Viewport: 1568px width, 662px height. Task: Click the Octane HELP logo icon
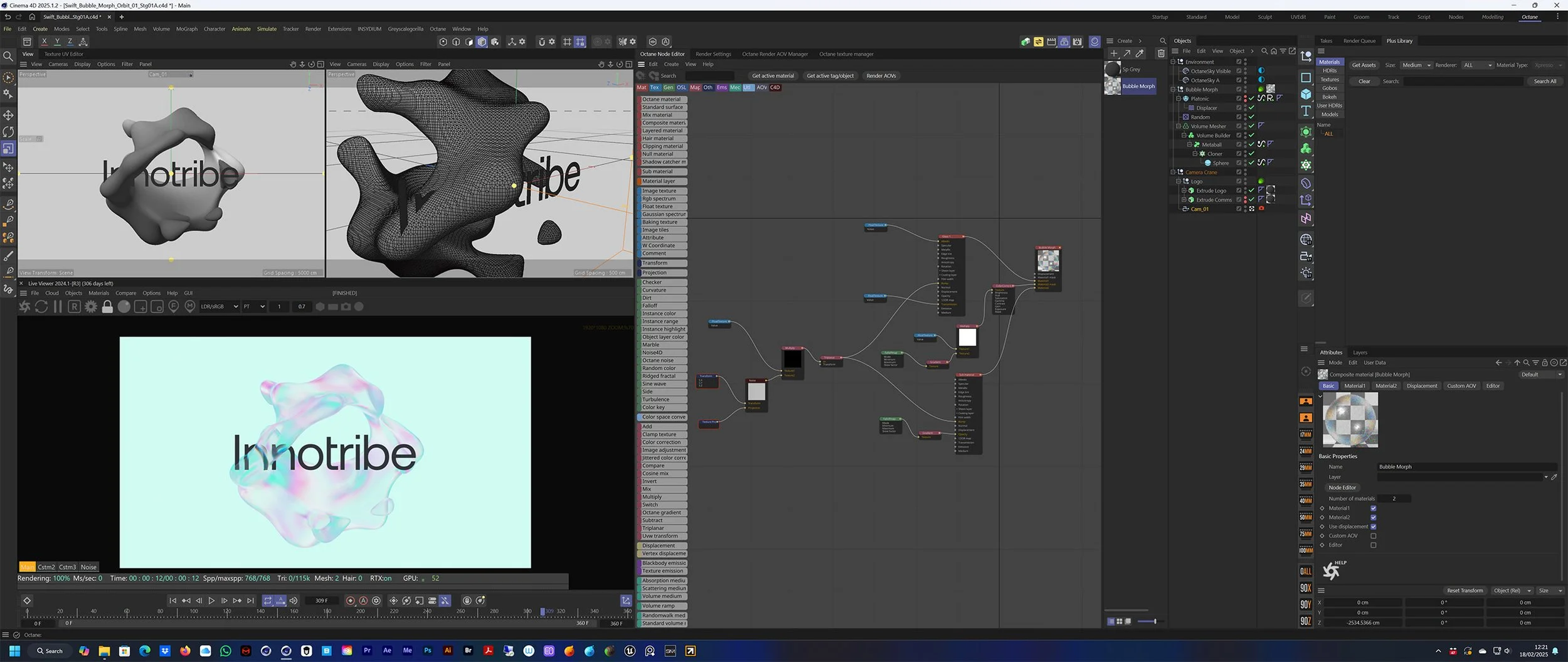pos(1335,570)
